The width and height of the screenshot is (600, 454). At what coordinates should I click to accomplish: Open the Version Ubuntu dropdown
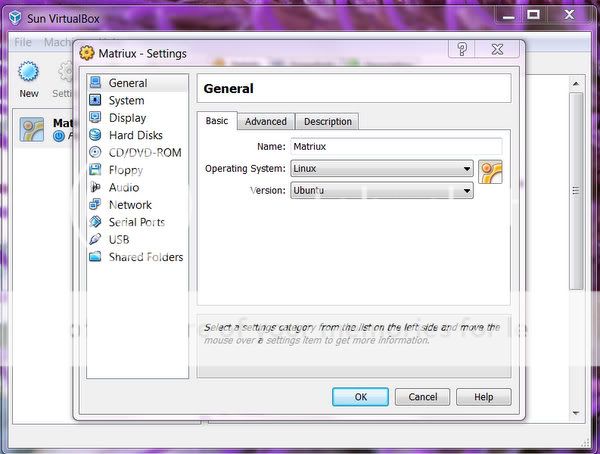(x=382, y=190)
